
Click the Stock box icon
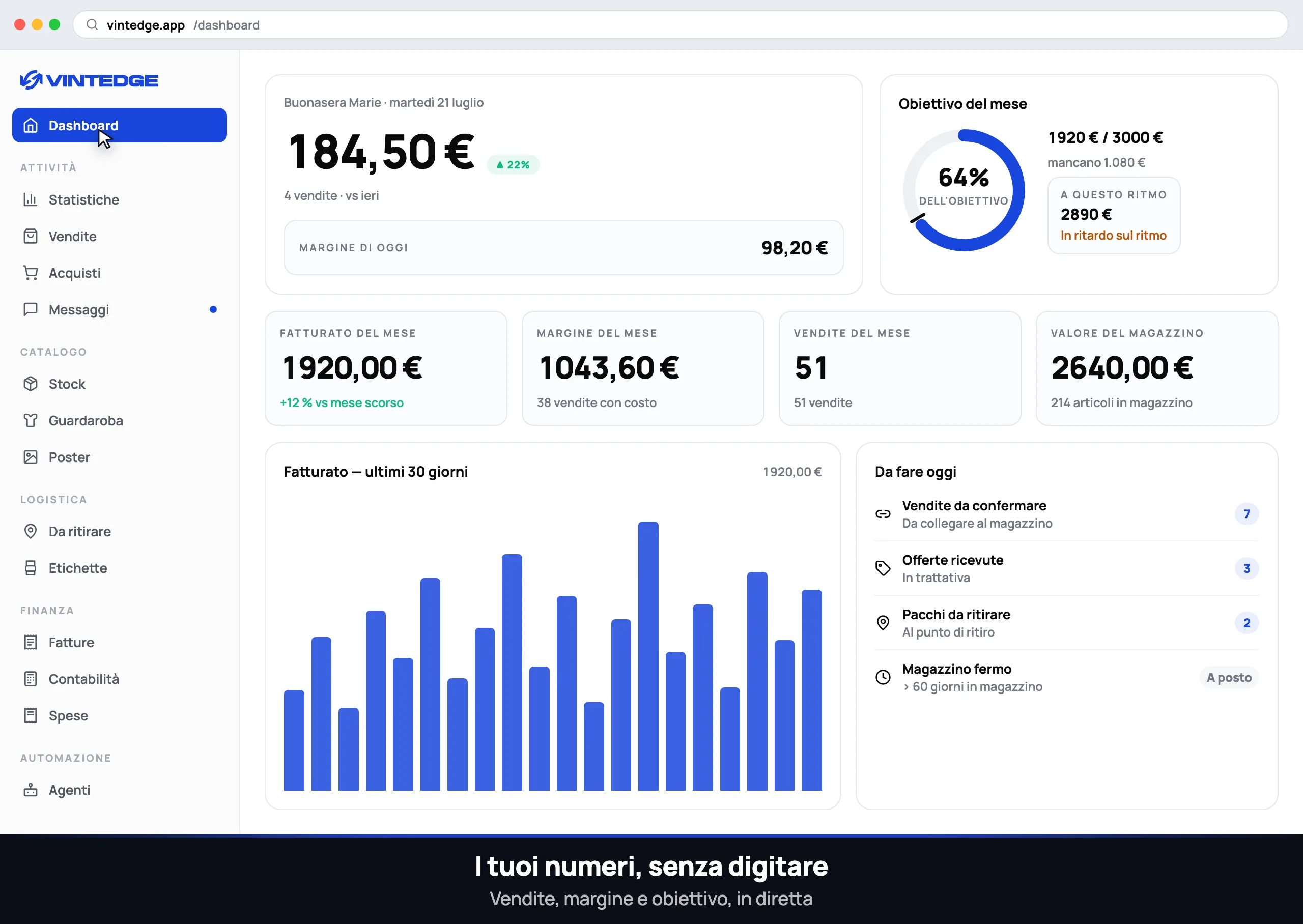pyautogui.click(x=31, y=384)
